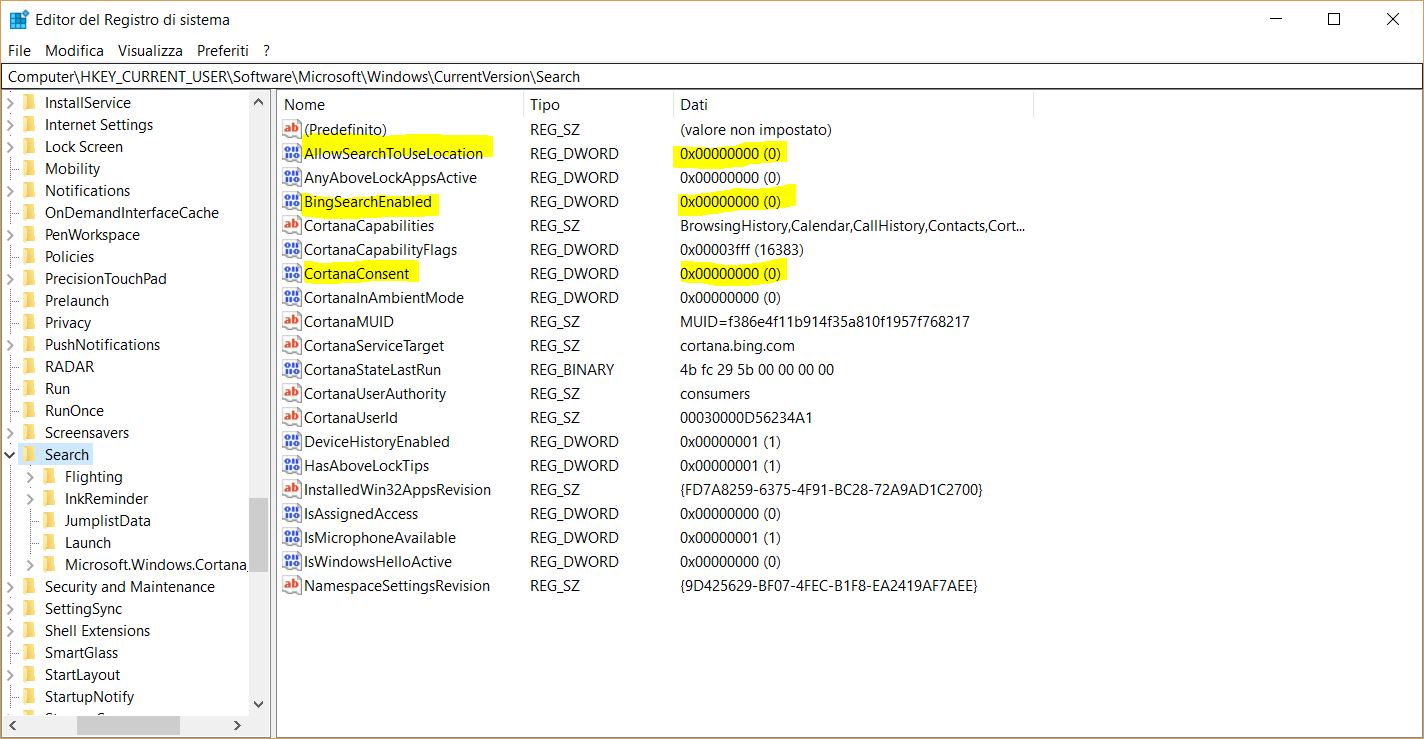Open the Modifica menu
Viewport: 1424px width, 739px height.
[x=74, y=50]
